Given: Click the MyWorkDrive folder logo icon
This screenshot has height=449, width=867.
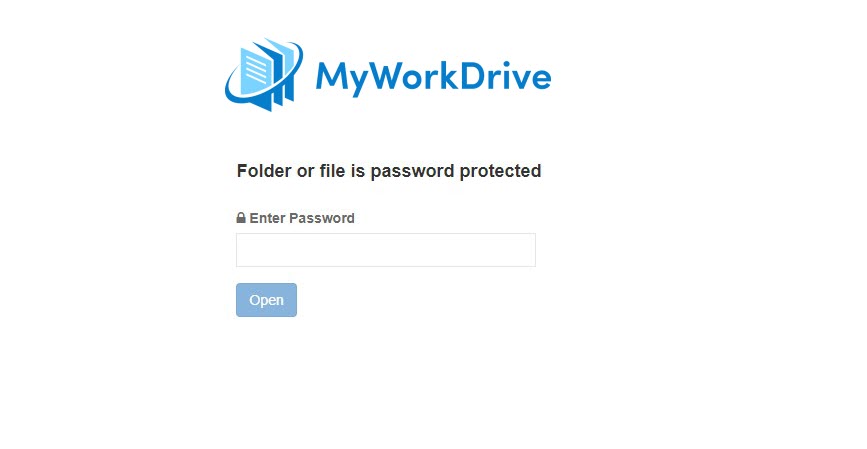Looking at the screenshot, I should [264, 74].
